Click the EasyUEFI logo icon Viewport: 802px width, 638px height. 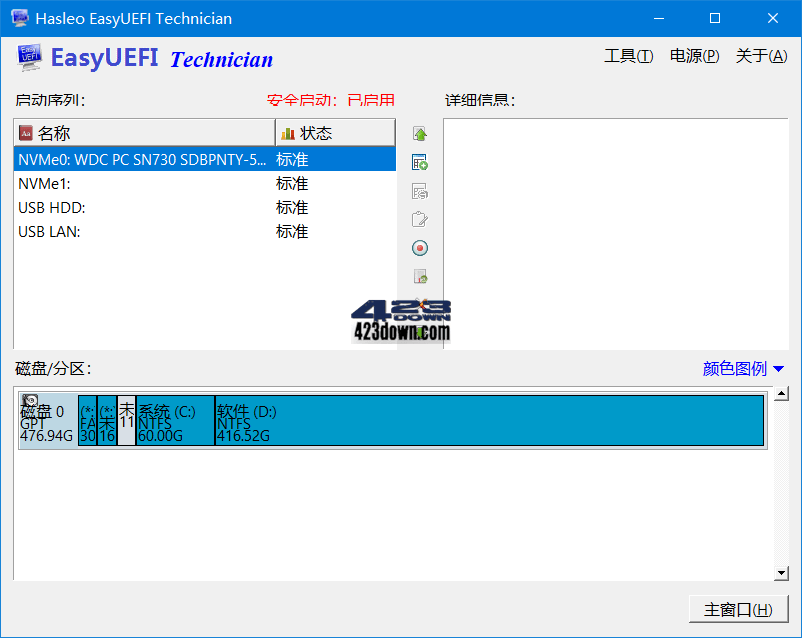point(30,57)
